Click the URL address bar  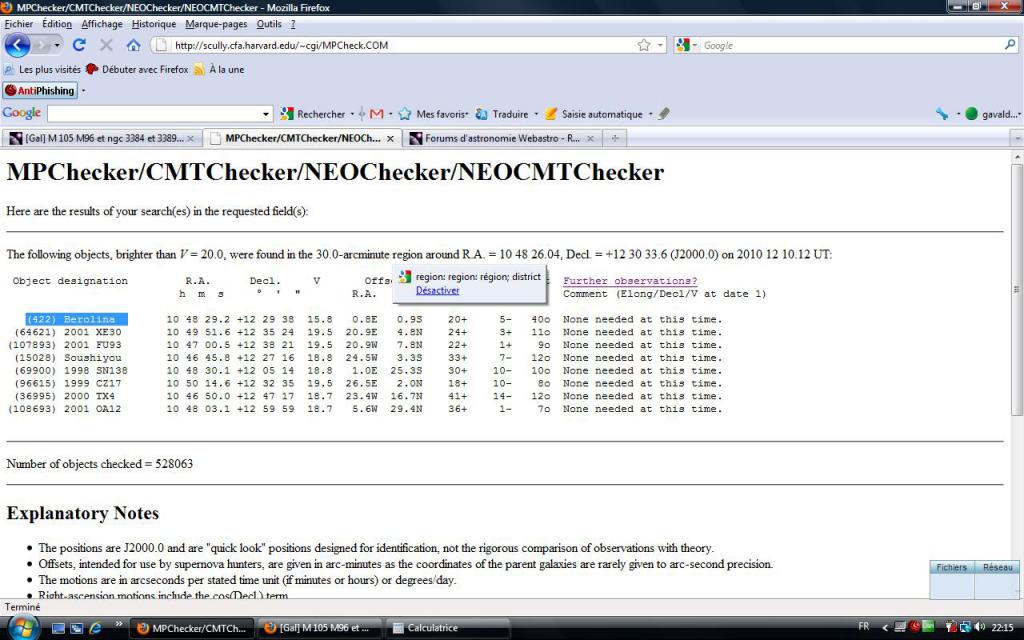click(402, 45)
